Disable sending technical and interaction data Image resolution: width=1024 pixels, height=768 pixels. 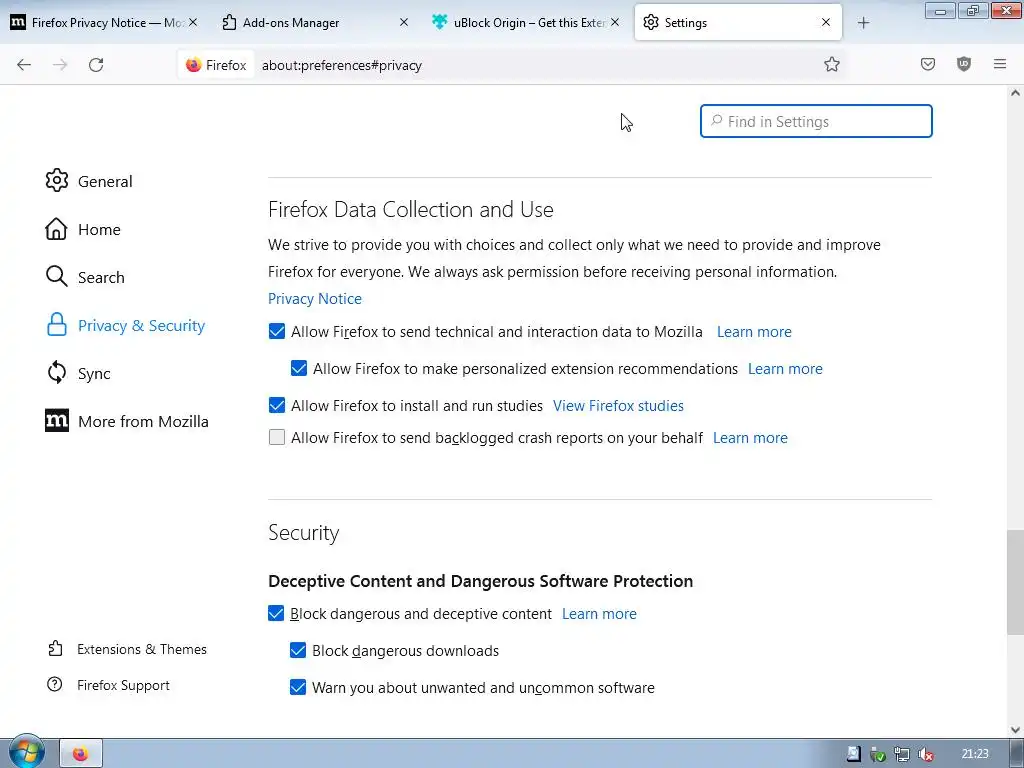(x=277, y=332)
